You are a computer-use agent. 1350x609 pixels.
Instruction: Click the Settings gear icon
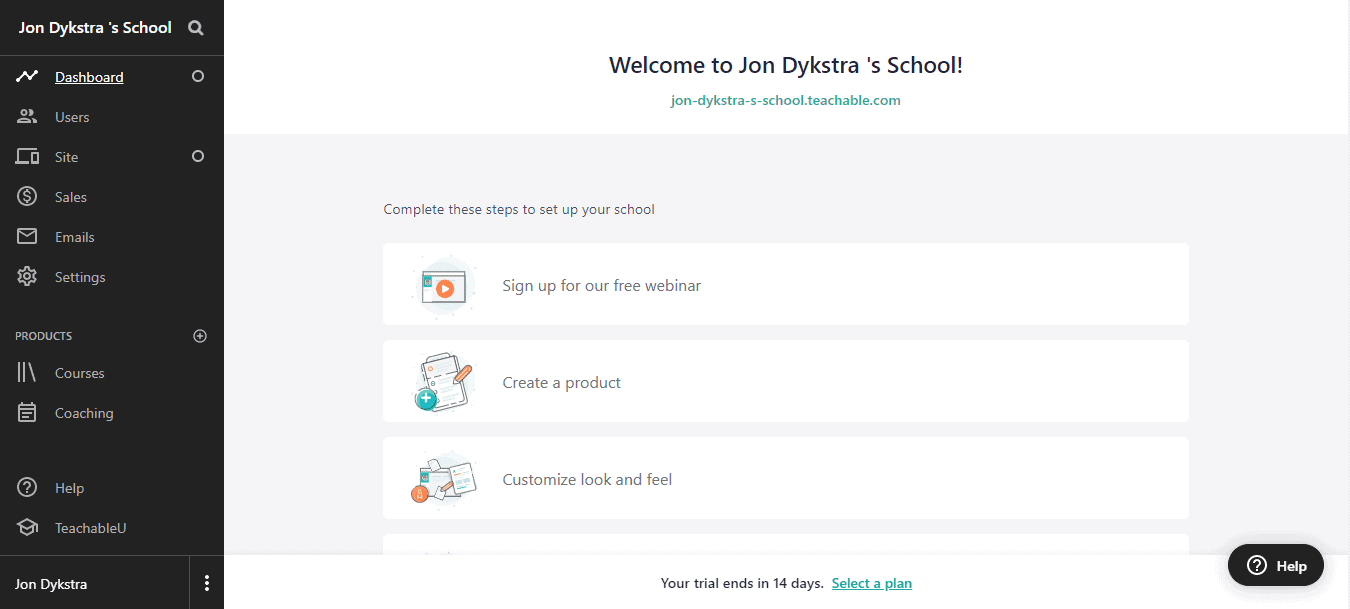click(x=27, y=277)
